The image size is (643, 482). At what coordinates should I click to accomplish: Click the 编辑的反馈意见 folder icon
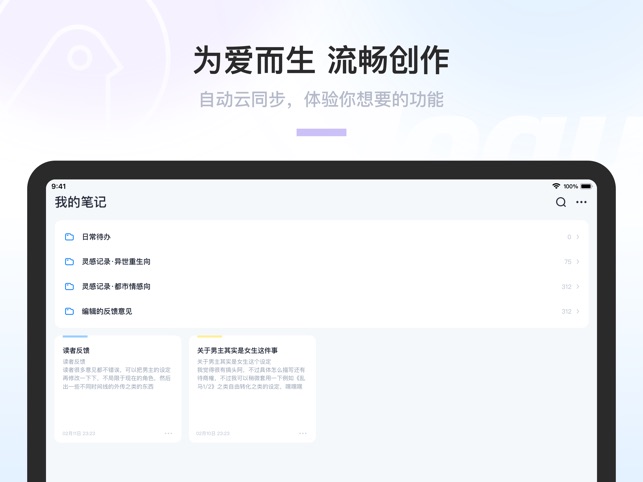(69, 311)
